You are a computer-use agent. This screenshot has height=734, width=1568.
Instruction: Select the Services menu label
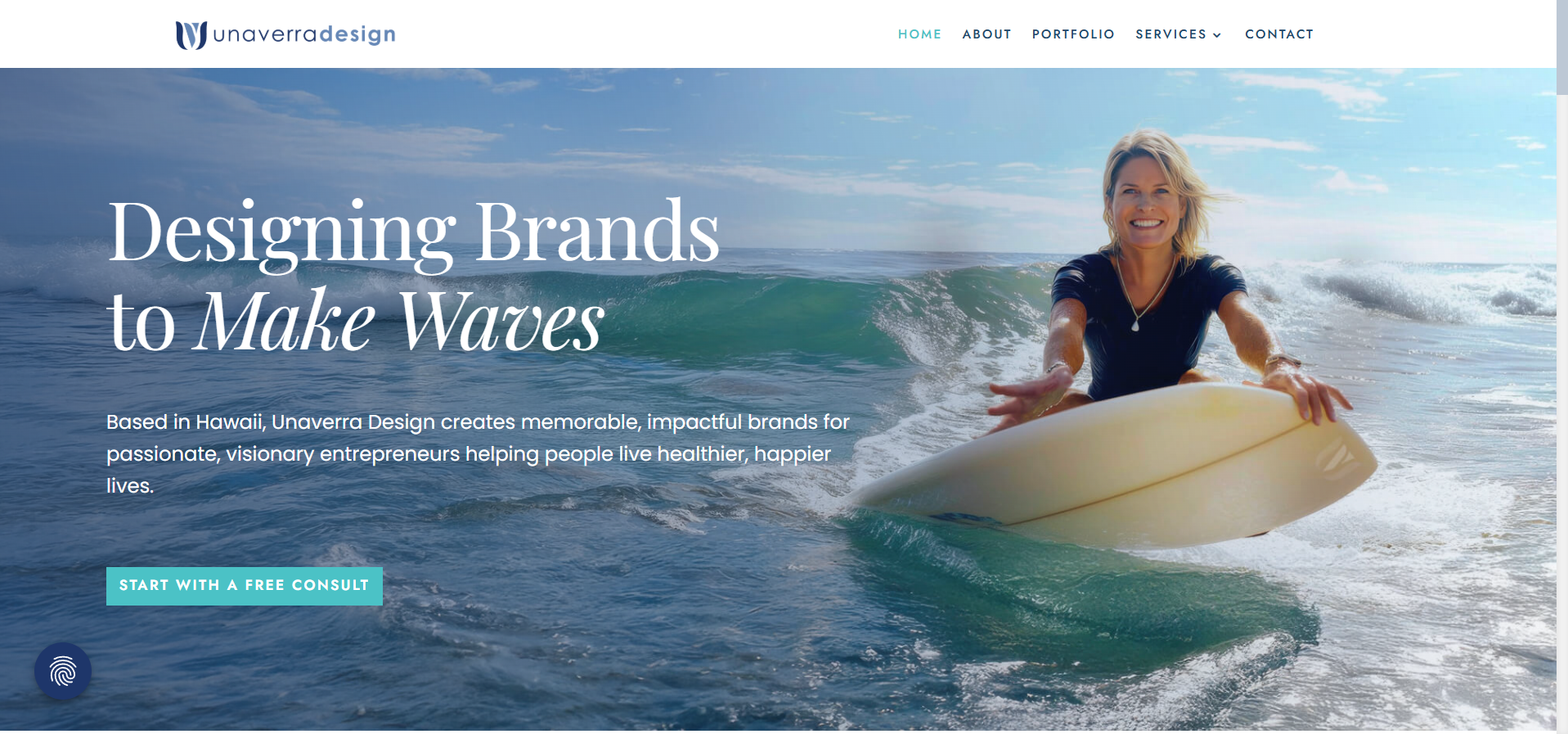click(x=1170, y=34)
